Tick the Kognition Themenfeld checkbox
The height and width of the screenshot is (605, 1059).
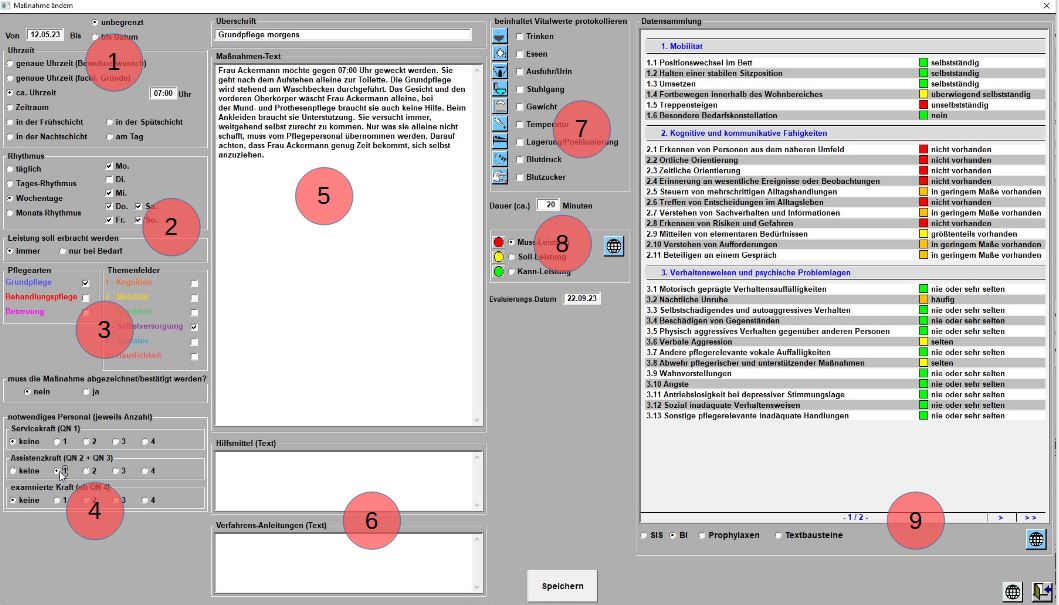click(195, 283)
